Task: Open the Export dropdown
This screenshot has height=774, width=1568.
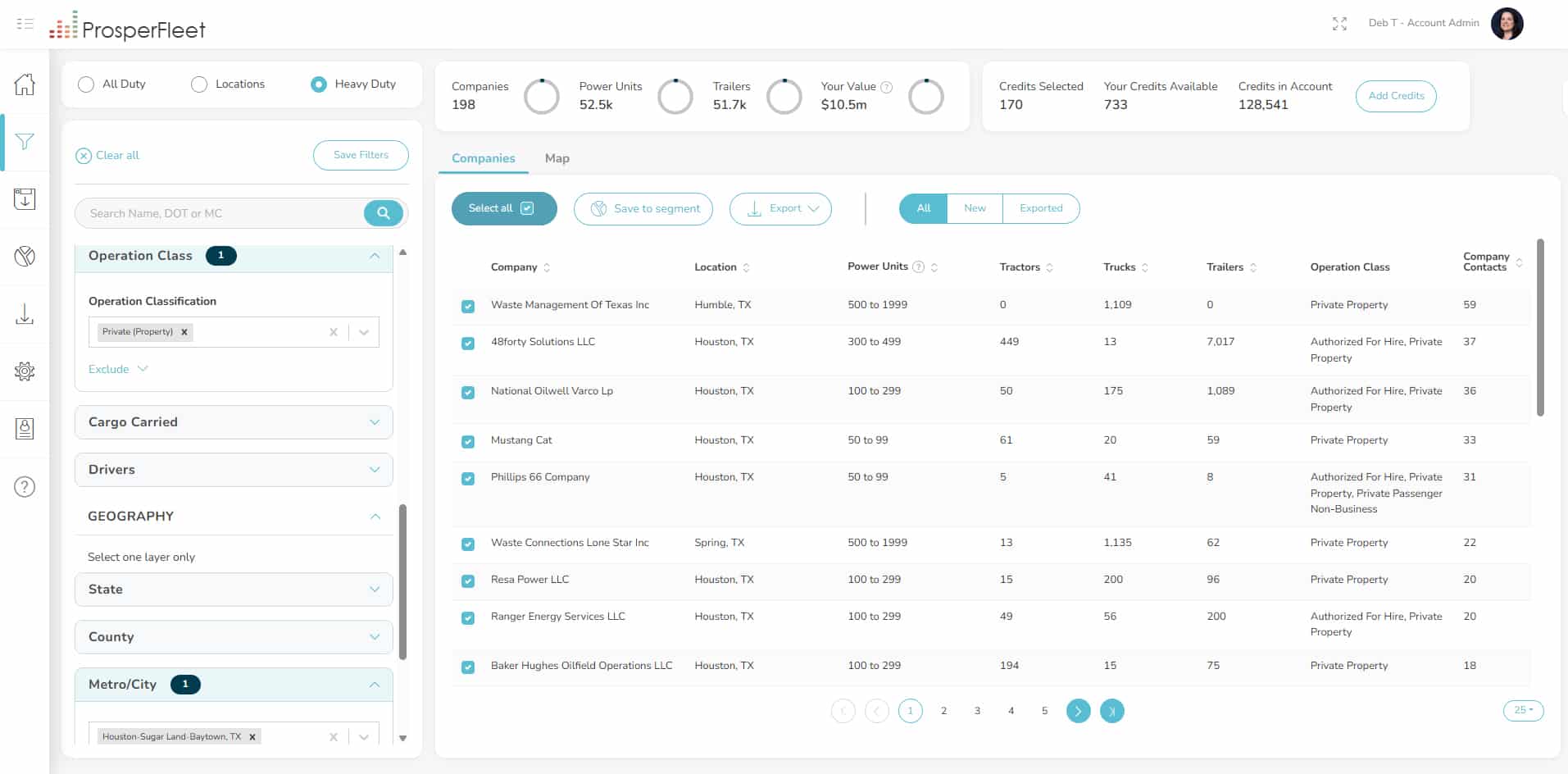Action: click(780, 209)
